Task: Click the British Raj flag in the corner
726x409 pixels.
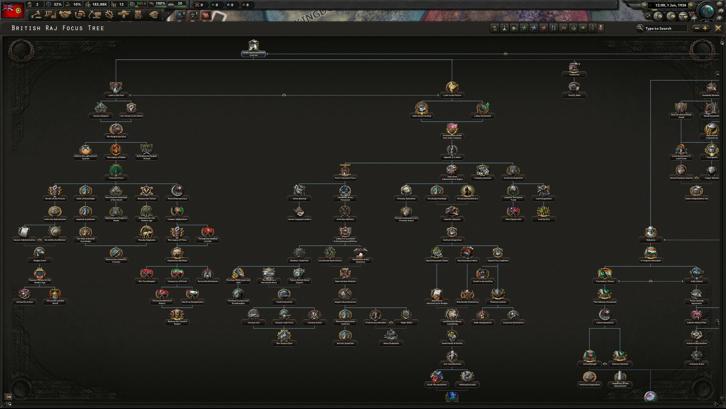Action: (x=13, y=10)
